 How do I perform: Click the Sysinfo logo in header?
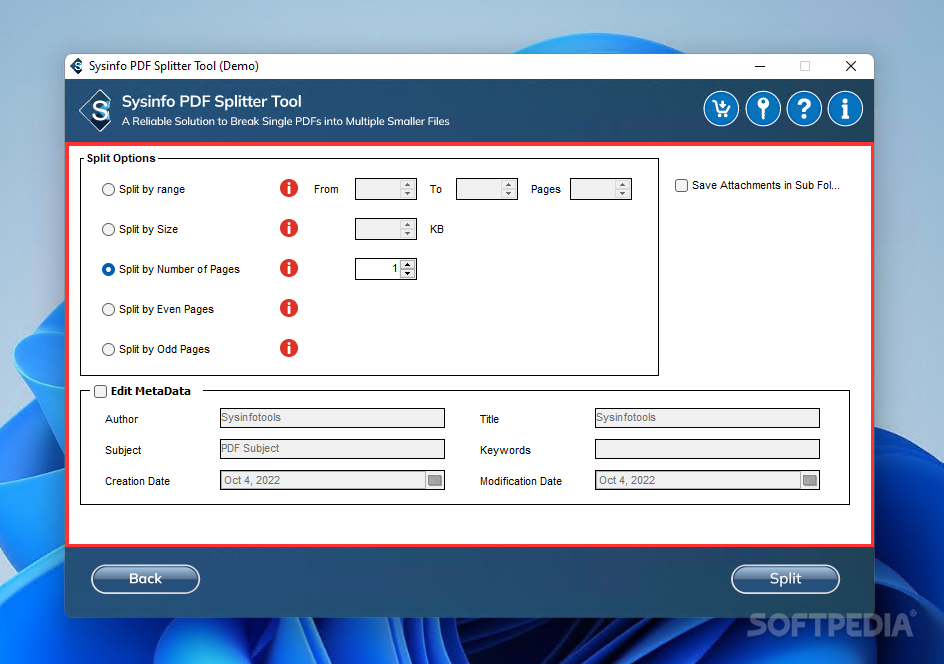tap(96, 110)
